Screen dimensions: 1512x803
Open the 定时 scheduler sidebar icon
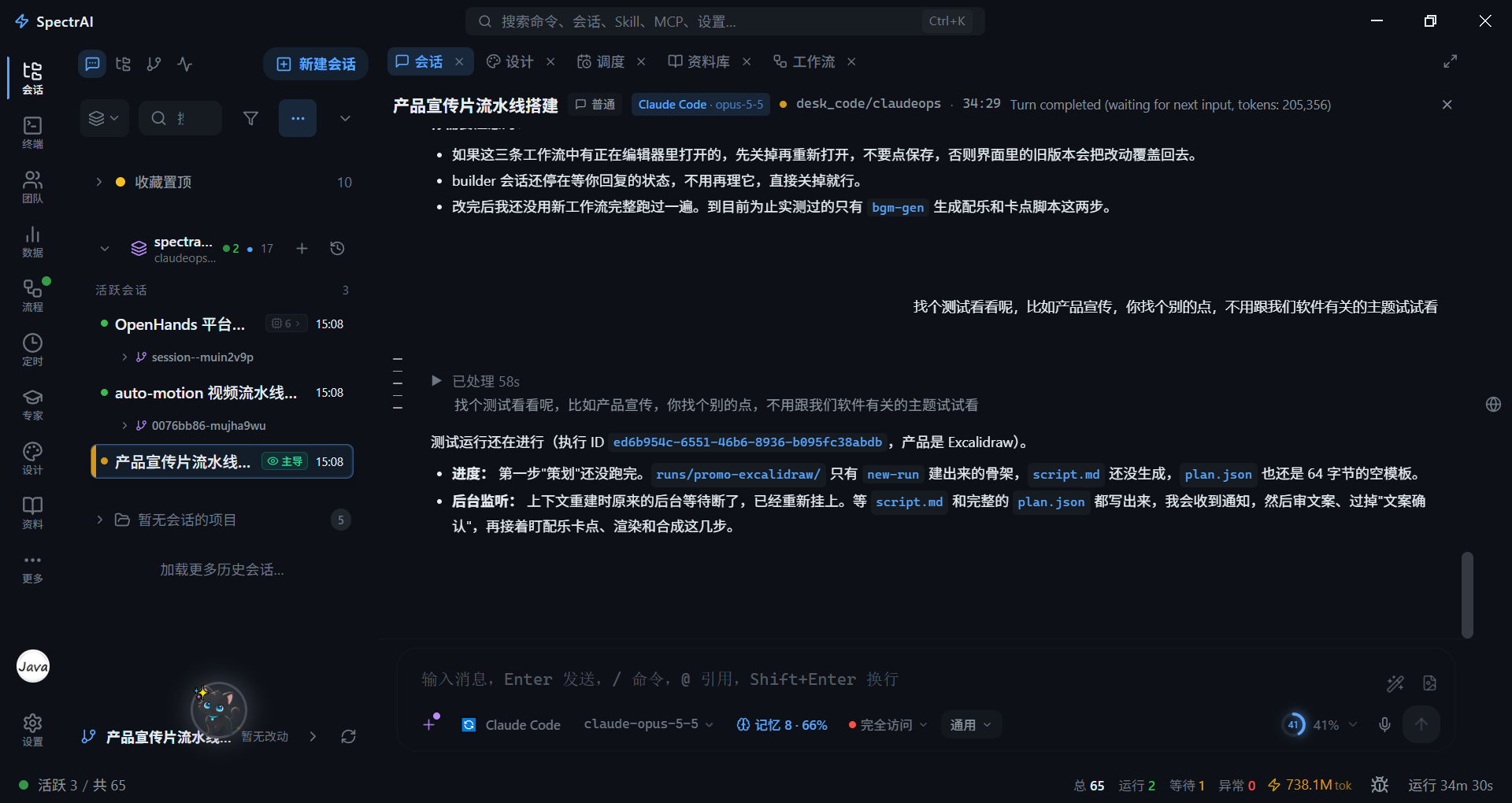click(x=32, y=350)
